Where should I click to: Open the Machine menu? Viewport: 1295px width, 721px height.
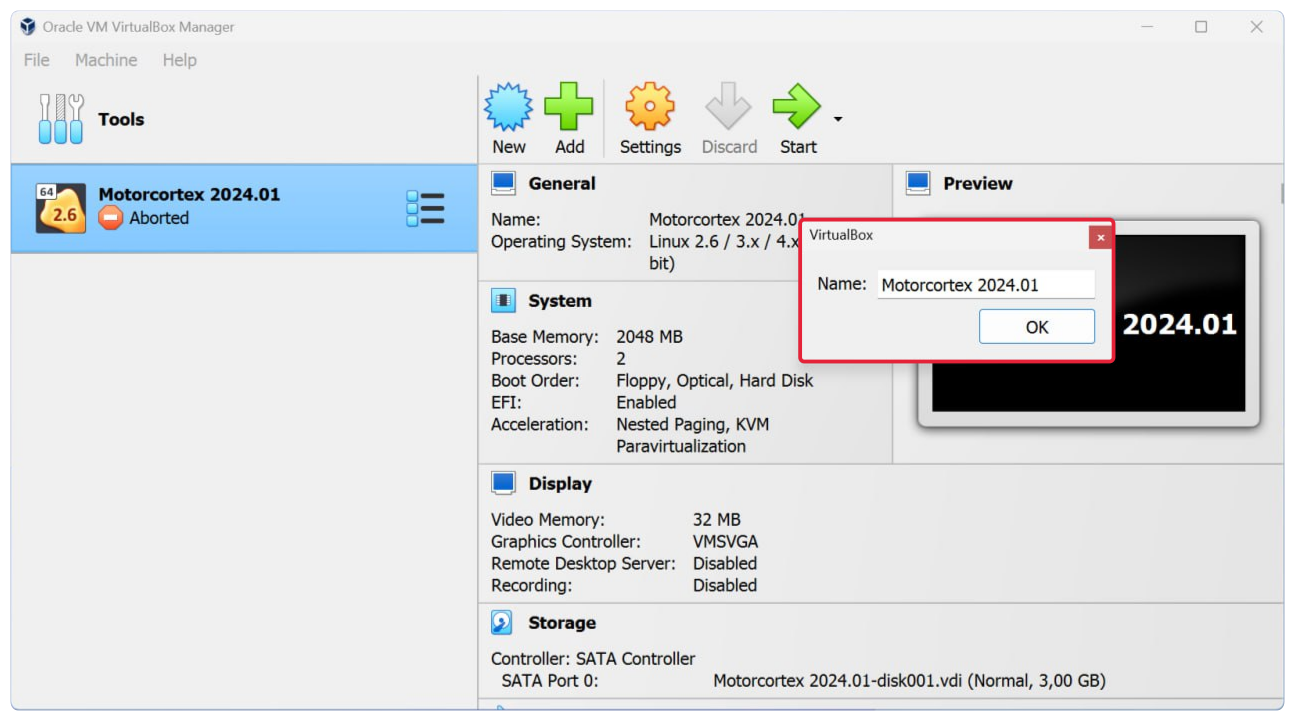[106, 60]
